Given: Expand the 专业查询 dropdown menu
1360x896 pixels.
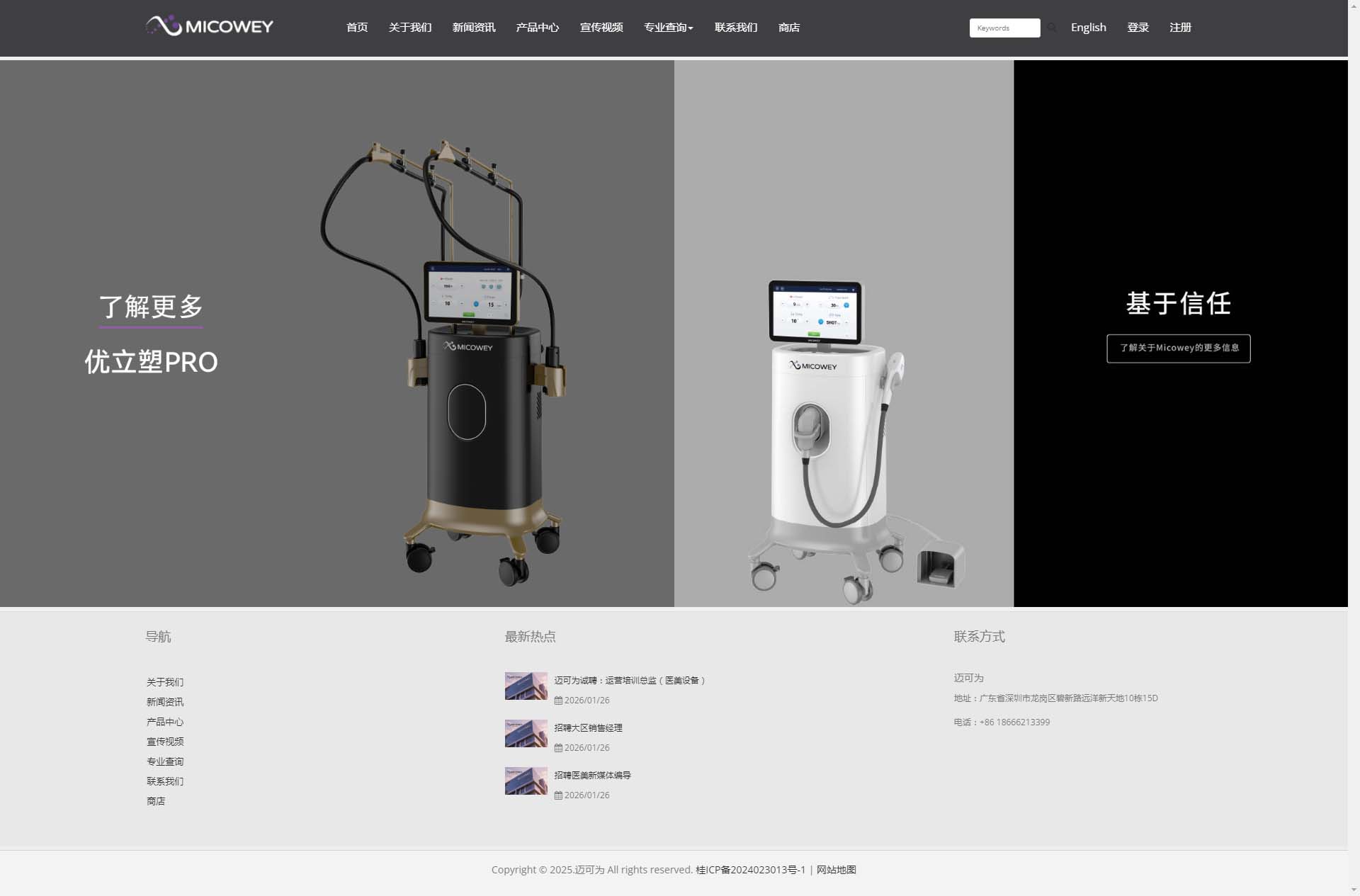Looking at the screenshot, I should tap(668, 28).
